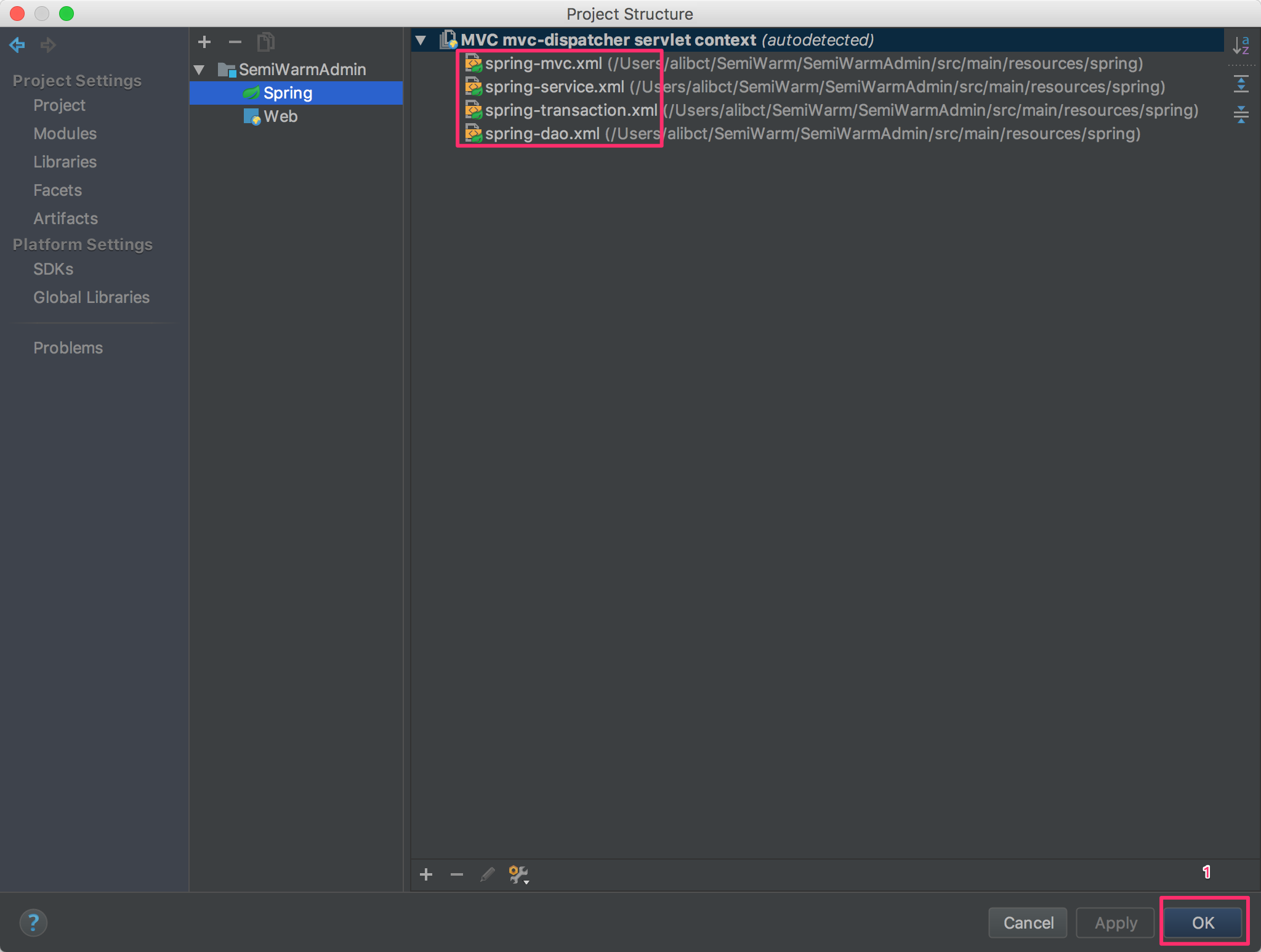Image resolution: width=1261 pixels, height=952 pixels.
Task: Click the forward navigation arrow
Action: click(48, 44)
